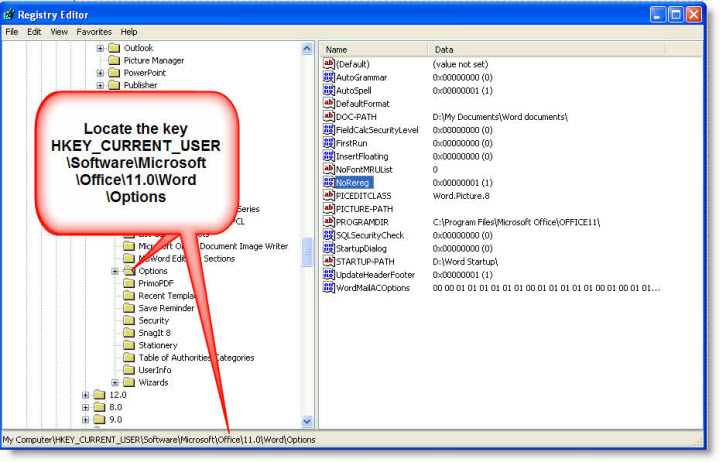Click the NoFontMRUList string value icon

point(328,169)
